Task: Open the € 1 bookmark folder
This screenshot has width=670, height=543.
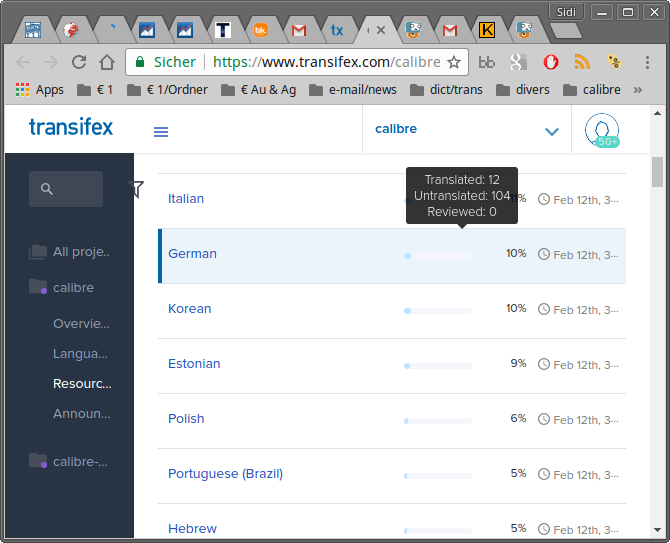Action: (x=95, y=90)
